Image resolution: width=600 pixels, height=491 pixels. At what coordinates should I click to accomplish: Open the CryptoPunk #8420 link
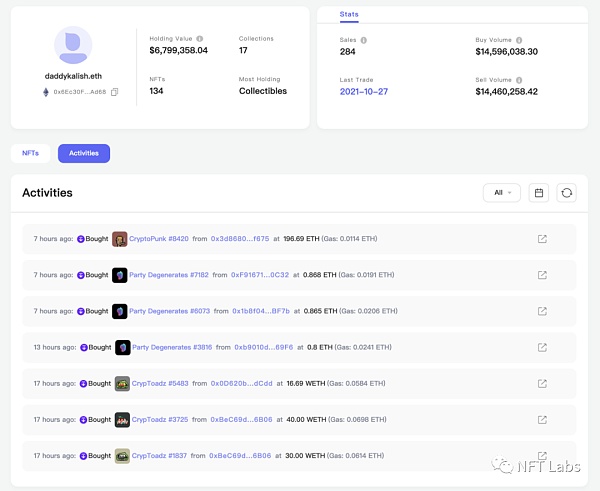[x=159, y=239]
